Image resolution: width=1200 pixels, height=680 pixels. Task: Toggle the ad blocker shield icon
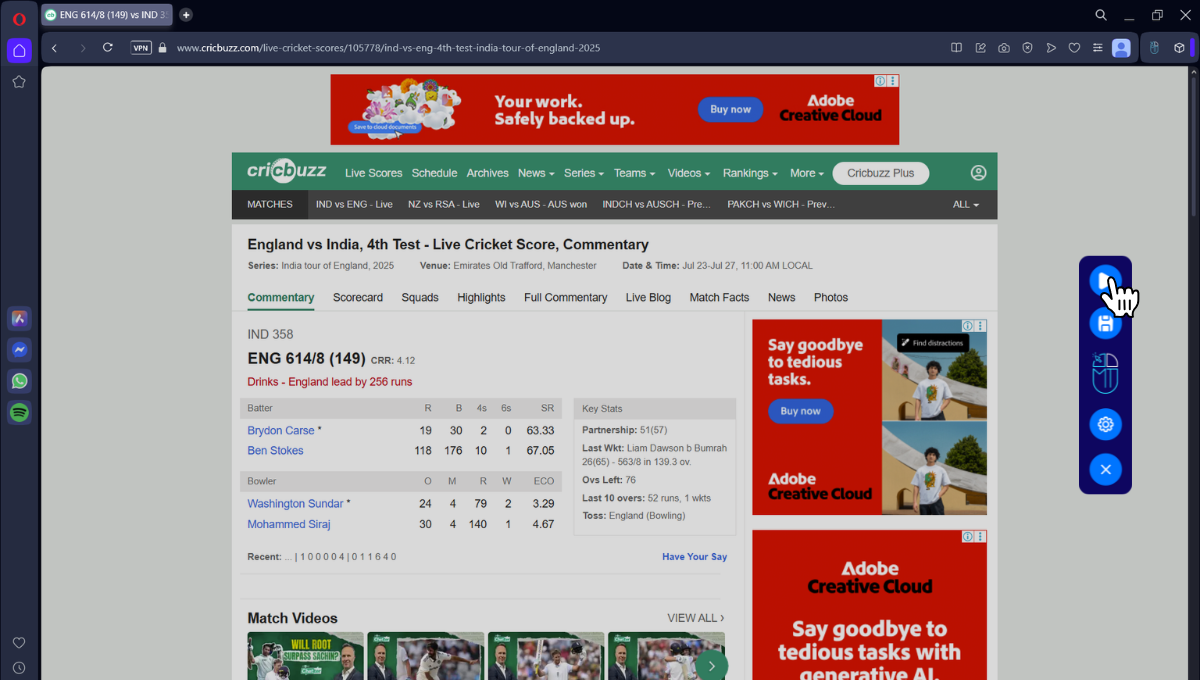tap(1027, 48)
